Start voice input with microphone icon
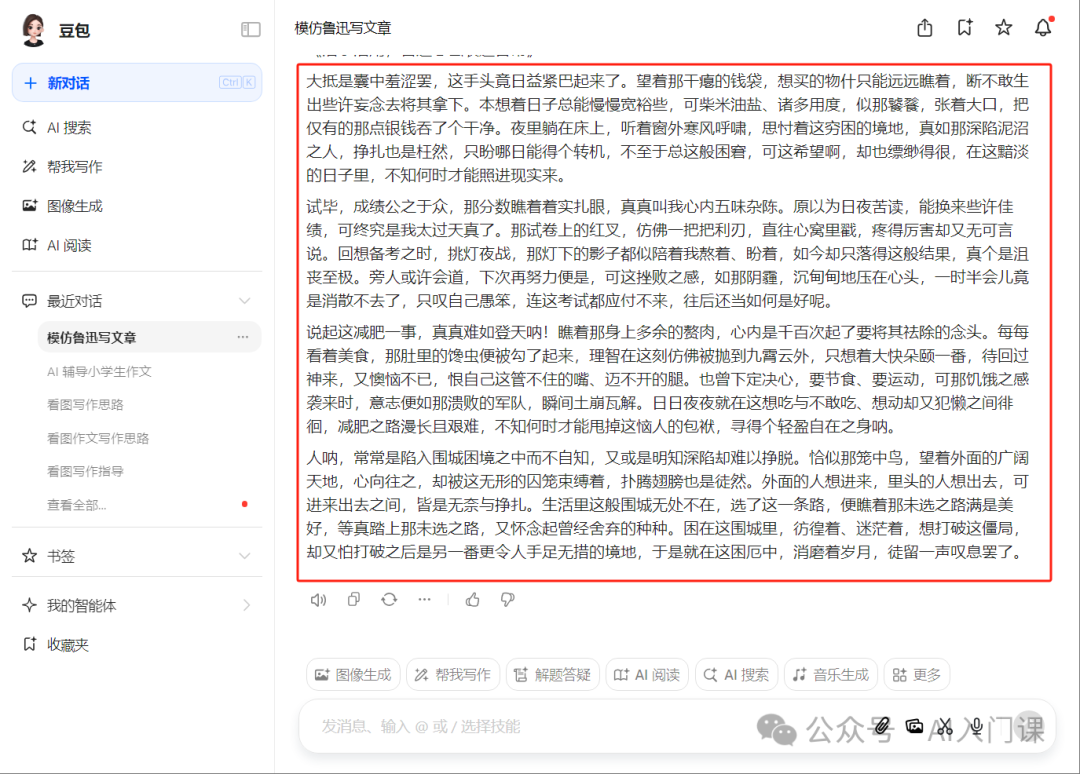 976,726
